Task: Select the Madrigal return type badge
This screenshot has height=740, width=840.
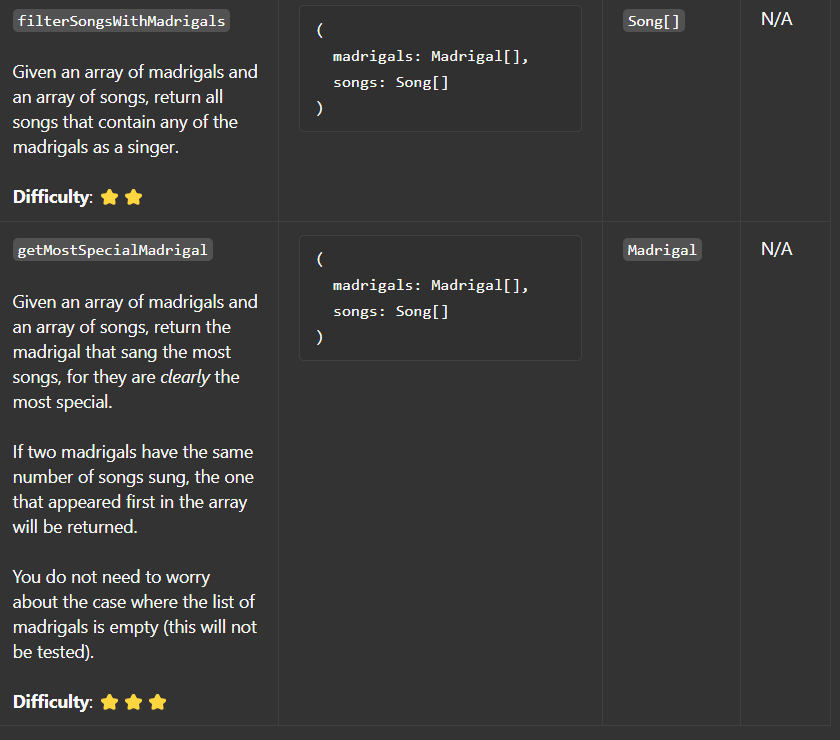Action: pos(662,249)
